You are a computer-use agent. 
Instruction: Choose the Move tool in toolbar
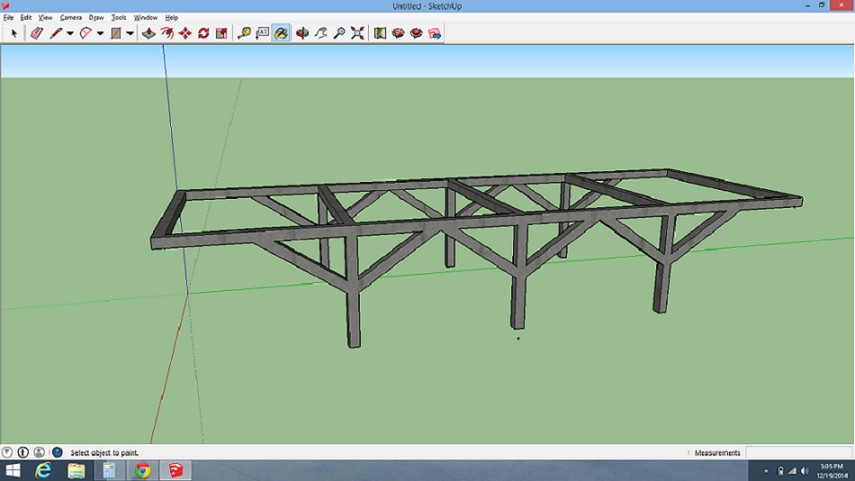tap(185, 33)
